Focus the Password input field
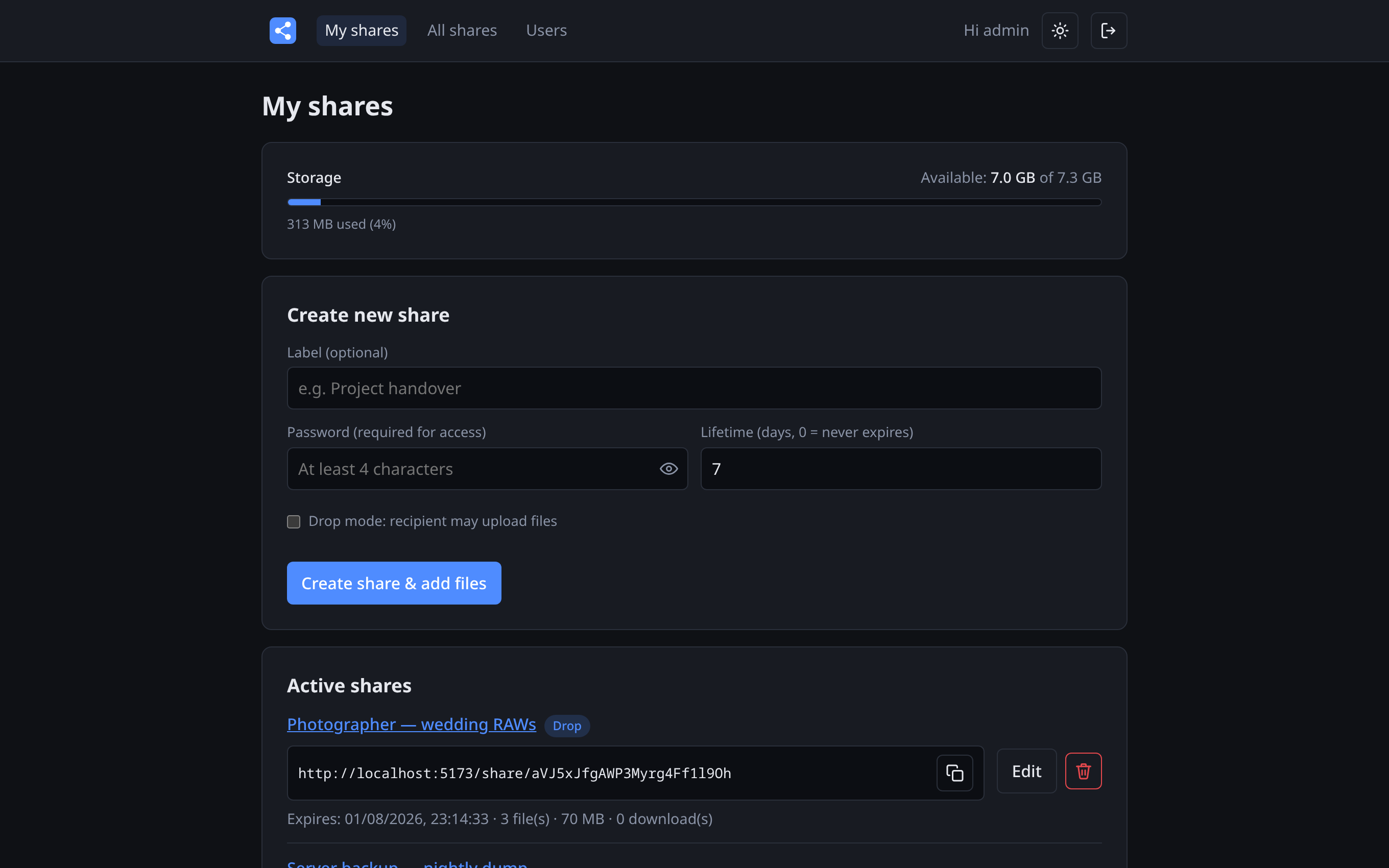Image resolution: width=1389 pixels, height=868 pixels. 487,468
